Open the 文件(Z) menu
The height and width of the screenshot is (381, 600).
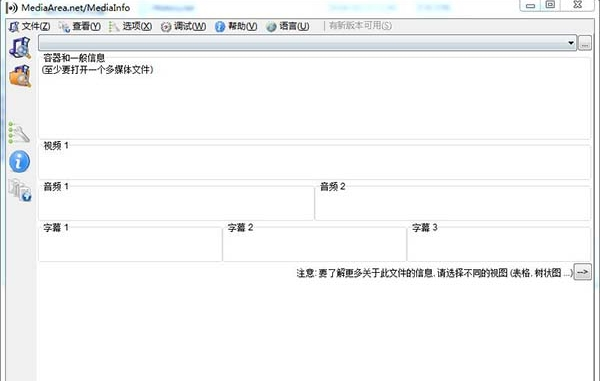coord(29,26)
